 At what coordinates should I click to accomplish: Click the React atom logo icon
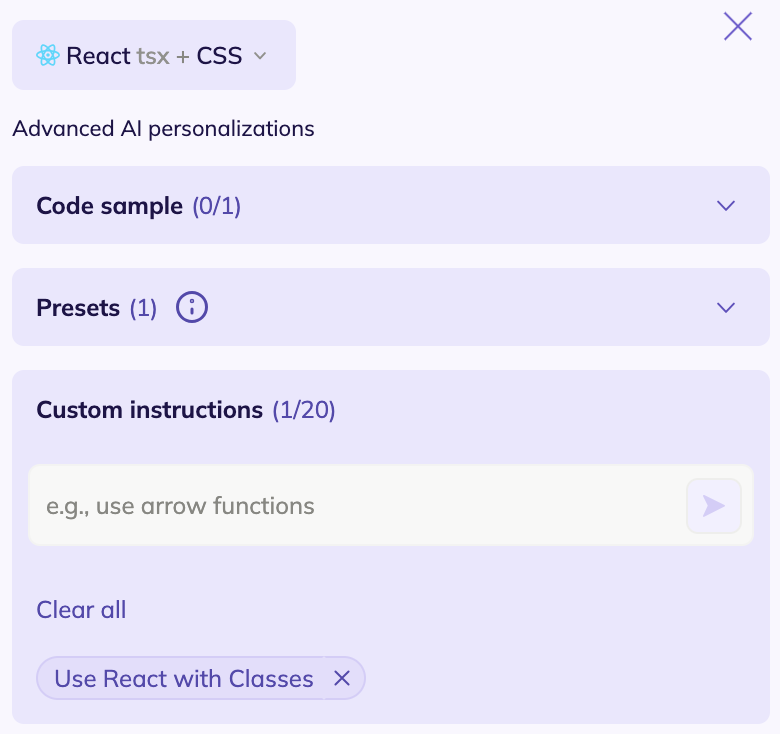[x=47, y=56]
